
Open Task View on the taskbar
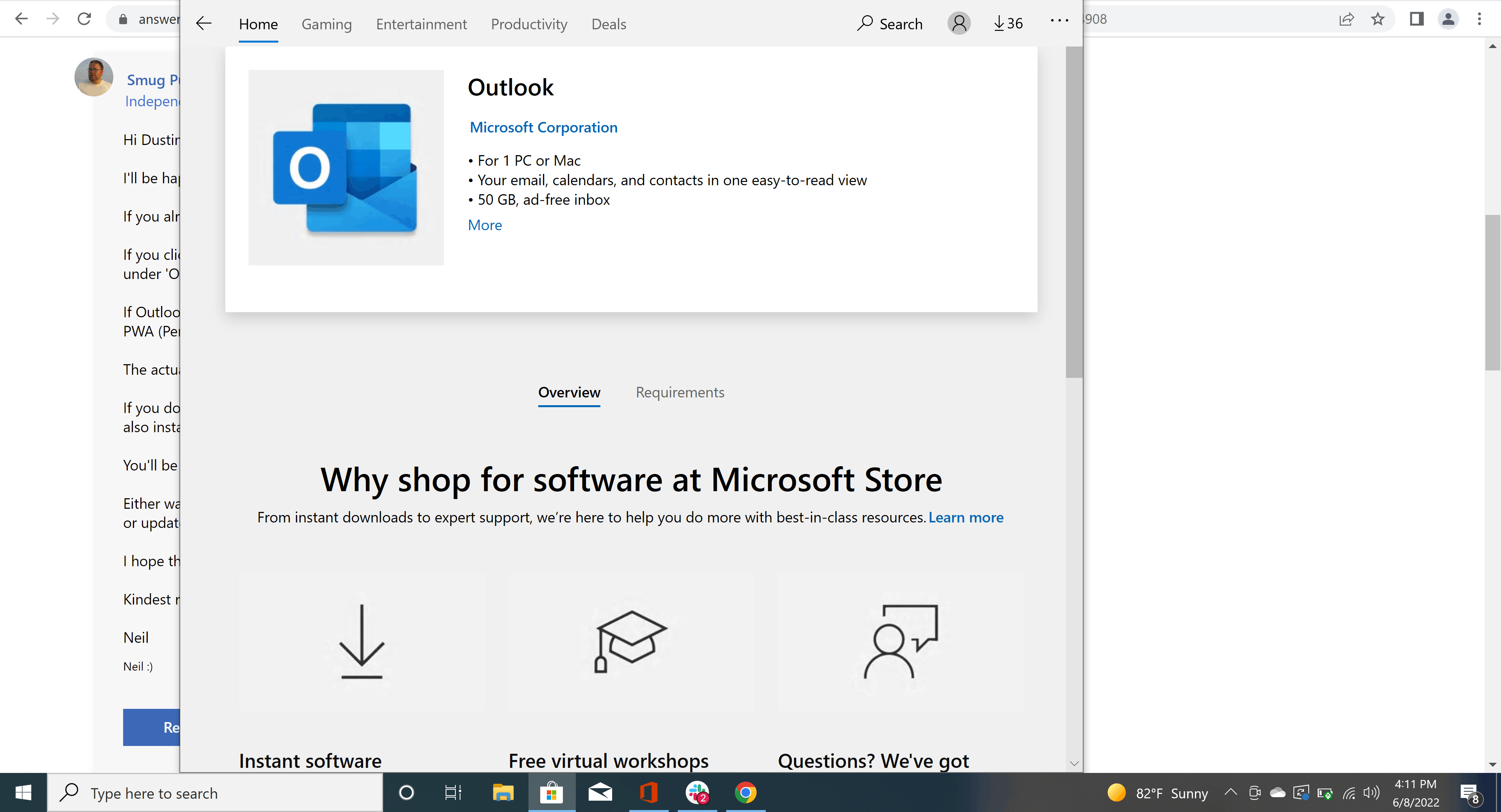click(453, 793)
